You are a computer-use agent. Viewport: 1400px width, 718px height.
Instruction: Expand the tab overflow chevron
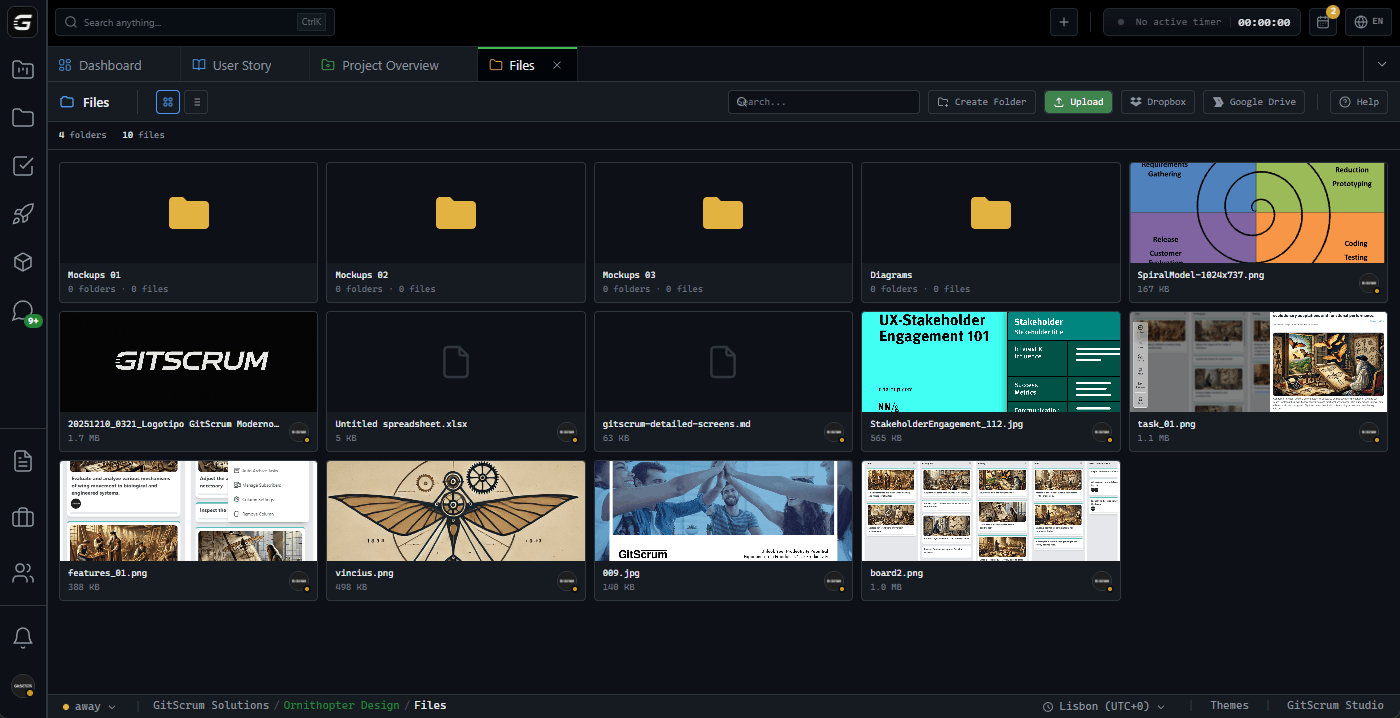(1383, 63)
